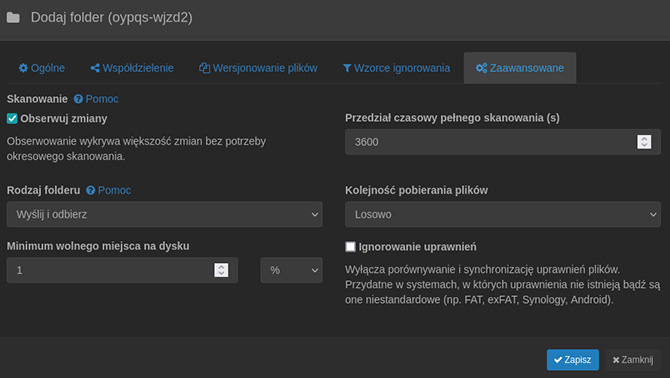The height and width of the screenshot is (378, 670).
Task: Go to the Wzorce ignorowania tab
Action: (396, 68)
